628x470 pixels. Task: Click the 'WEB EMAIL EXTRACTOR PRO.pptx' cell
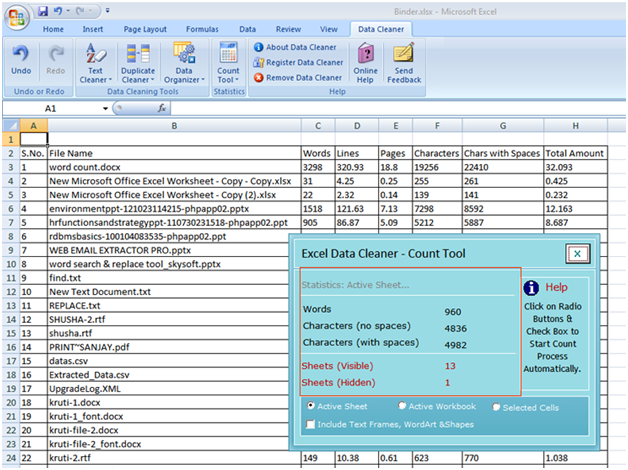(168, 250)
